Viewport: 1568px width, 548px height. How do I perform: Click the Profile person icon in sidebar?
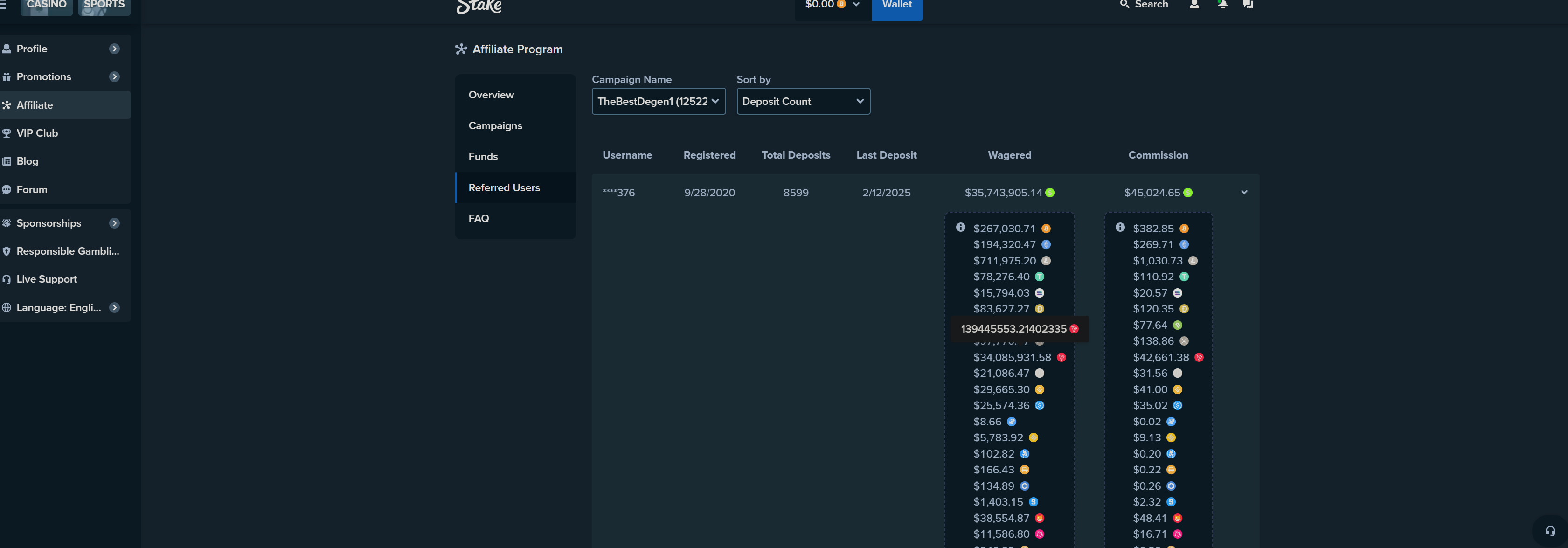pos(7,49)
